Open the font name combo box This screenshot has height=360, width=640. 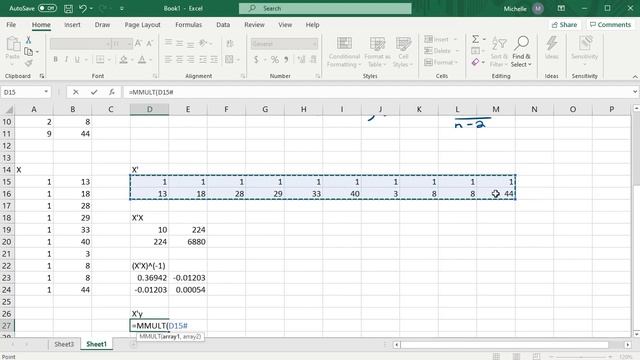[80, 44]
